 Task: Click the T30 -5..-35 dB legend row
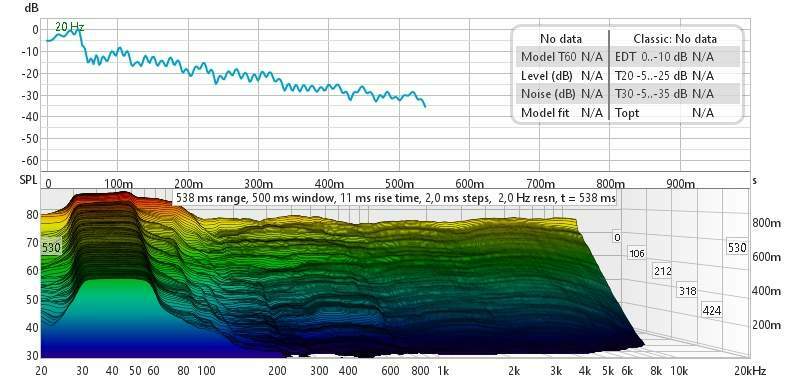click(675, 94)
